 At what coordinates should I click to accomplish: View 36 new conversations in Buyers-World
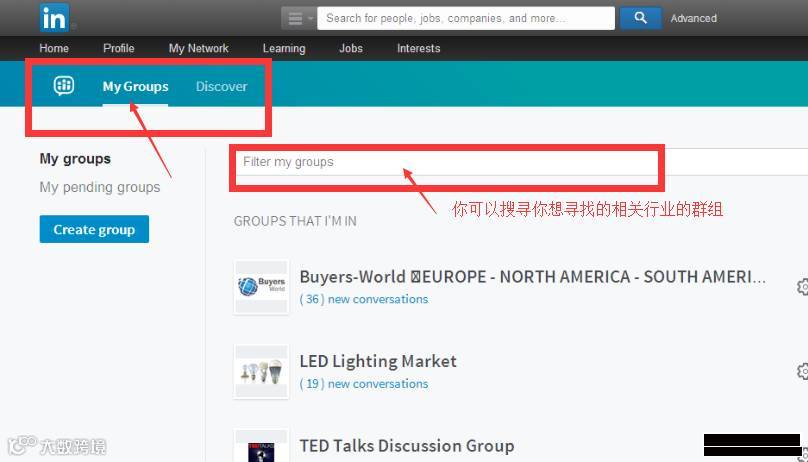(x=364, y=299)
